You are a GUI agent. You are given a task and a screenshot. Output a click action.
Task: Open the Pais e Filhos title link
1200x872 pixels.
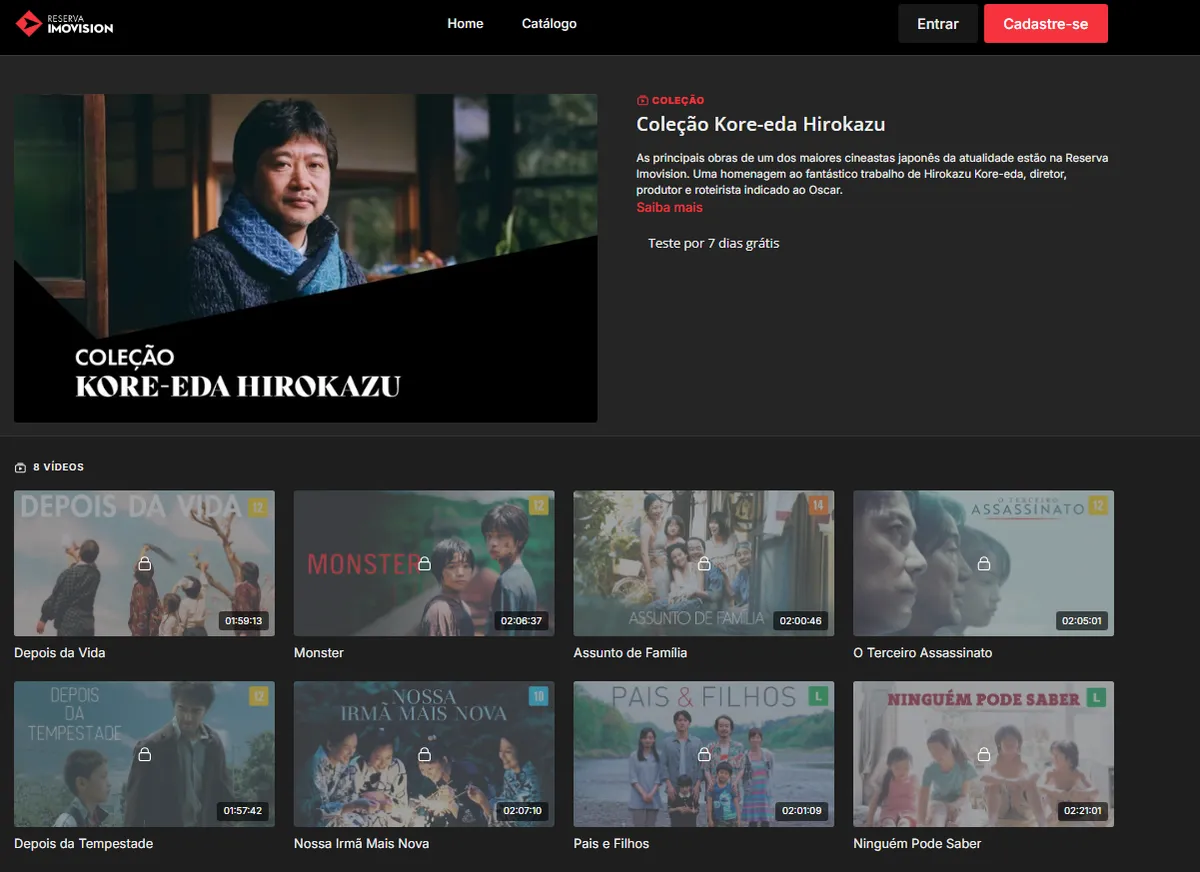(x=611, y=844)
